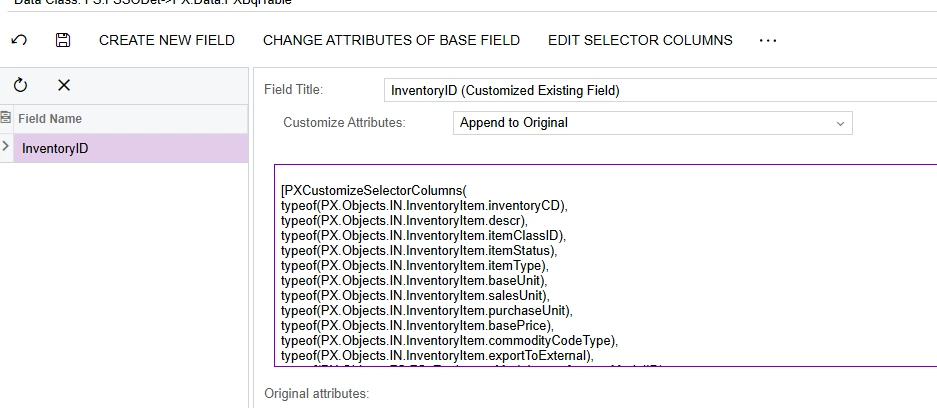Choose Edit Selector Columns
This screenshot has width=937, height=408.
pyautogui.click(x=640, y=40)
